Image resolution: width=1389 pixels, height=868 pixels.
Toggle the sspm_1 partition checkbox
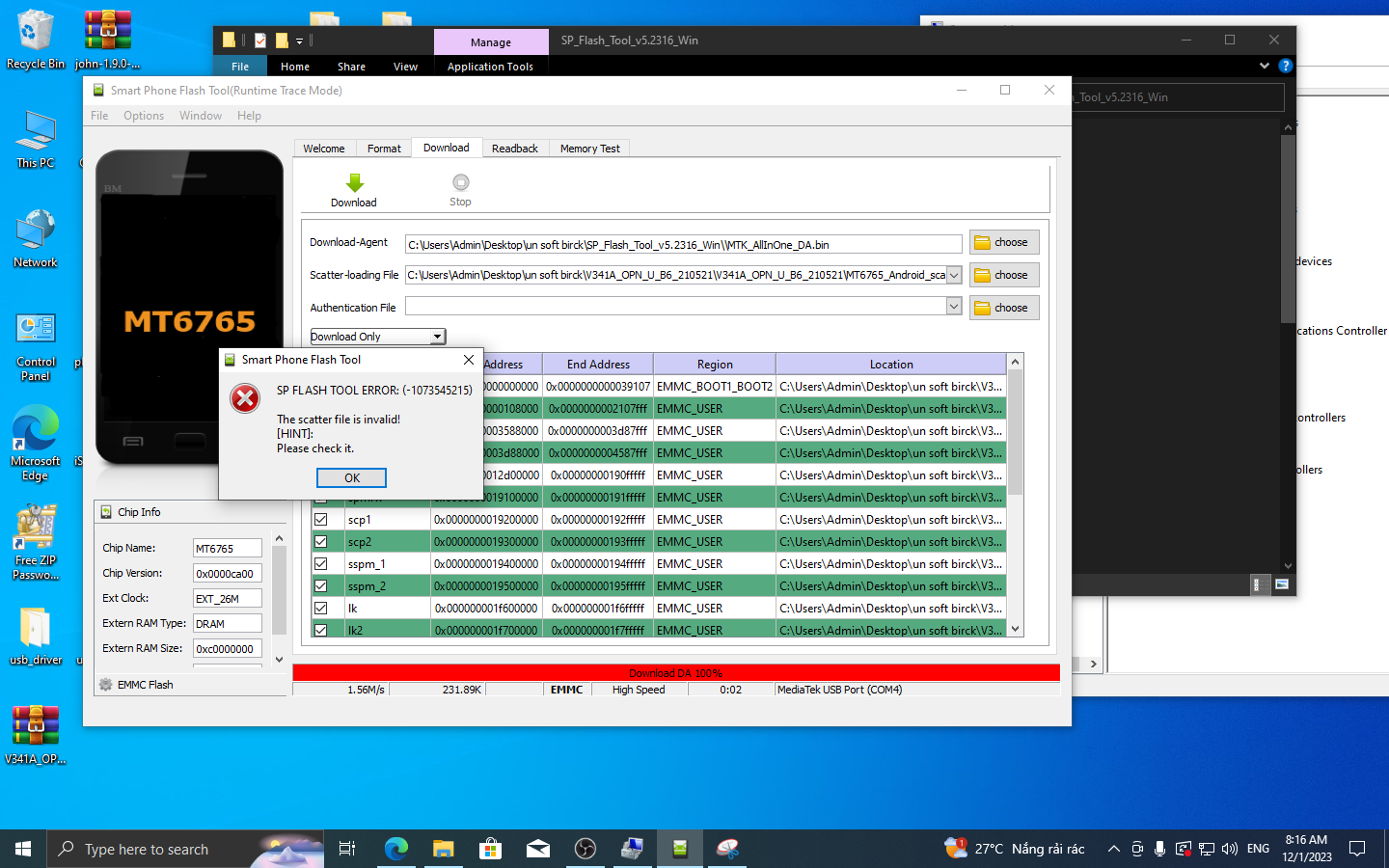tap(321, 564)
